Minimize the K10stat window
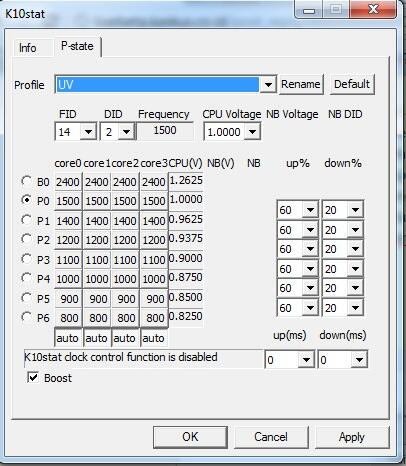 (309, 10)
